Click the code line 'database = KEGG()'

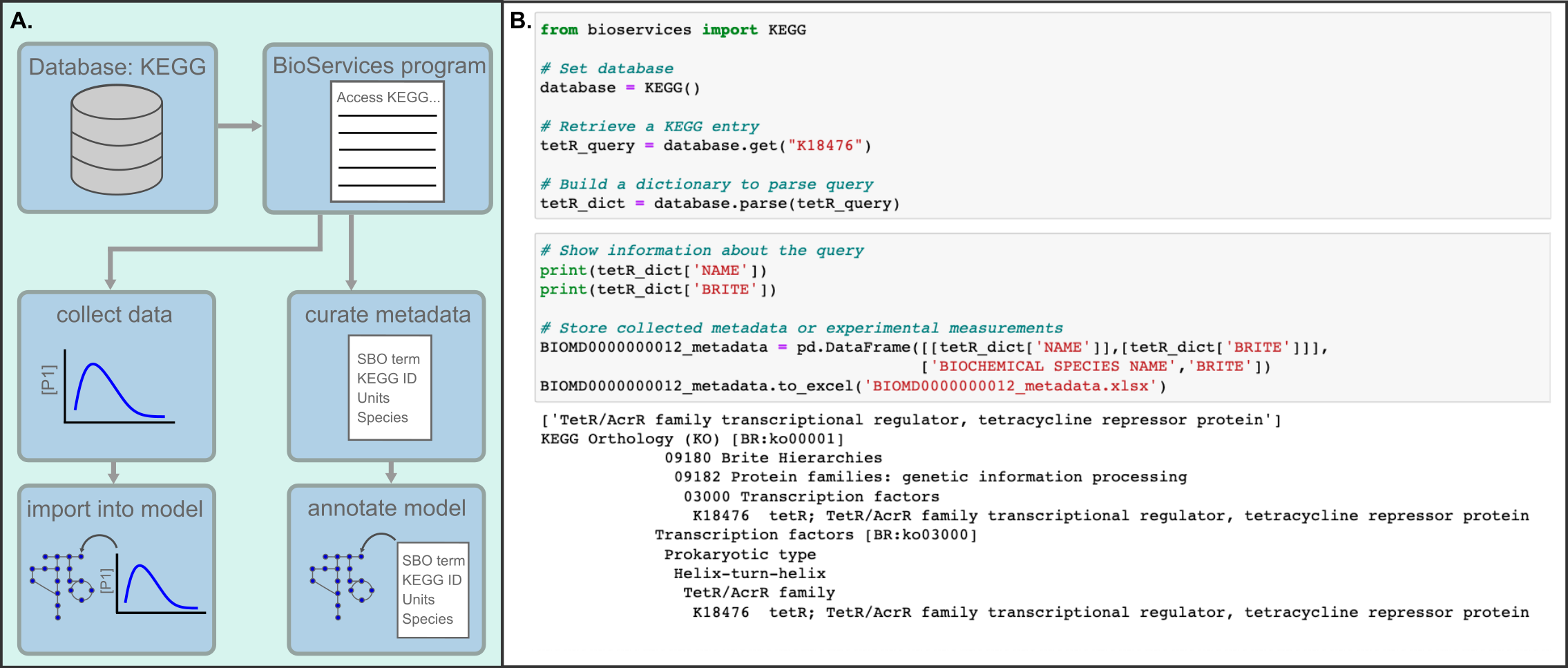(x=620, y=88)
